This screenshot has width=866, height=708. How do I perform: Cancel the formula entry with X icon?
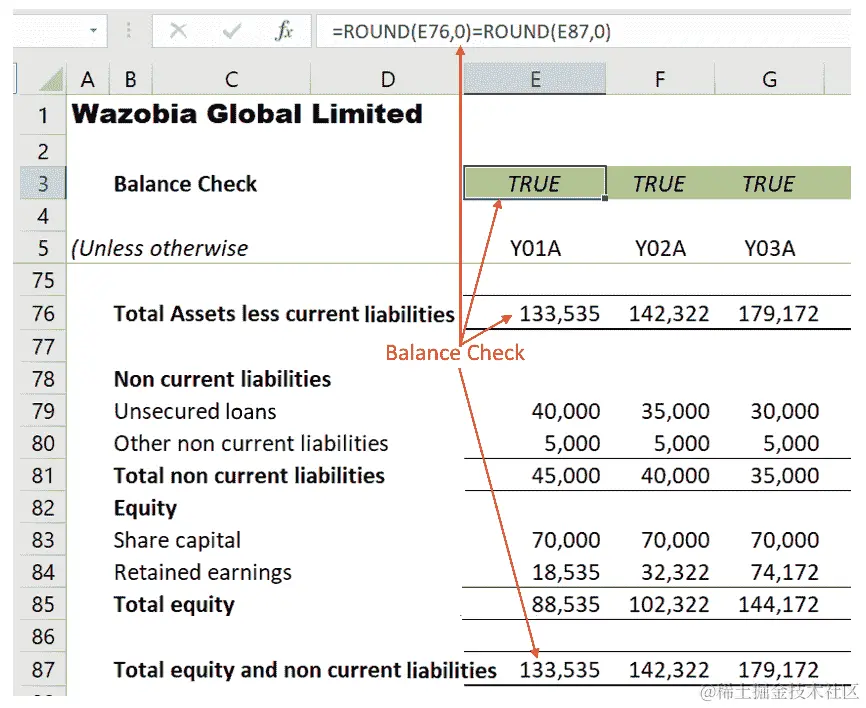point(178,31)
